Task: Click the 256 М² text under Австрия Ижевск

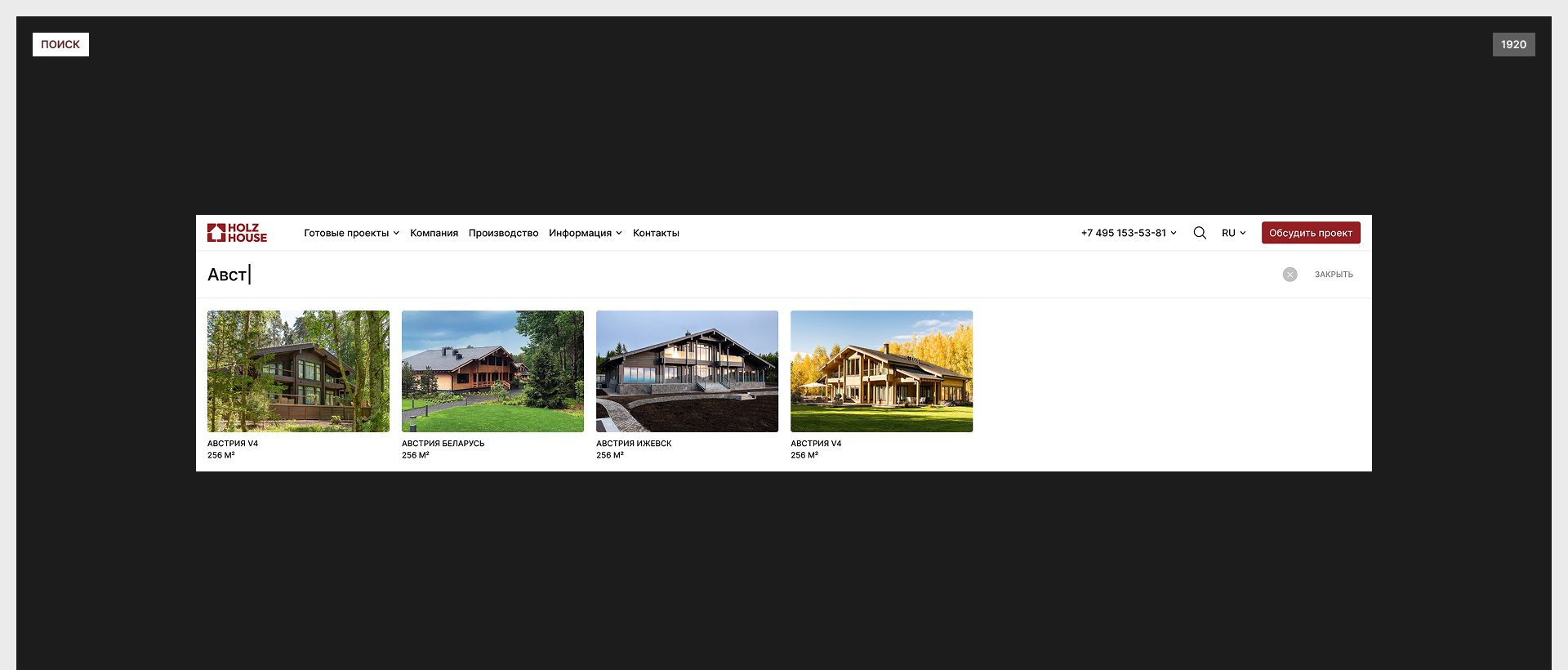Action: [610, 455]
